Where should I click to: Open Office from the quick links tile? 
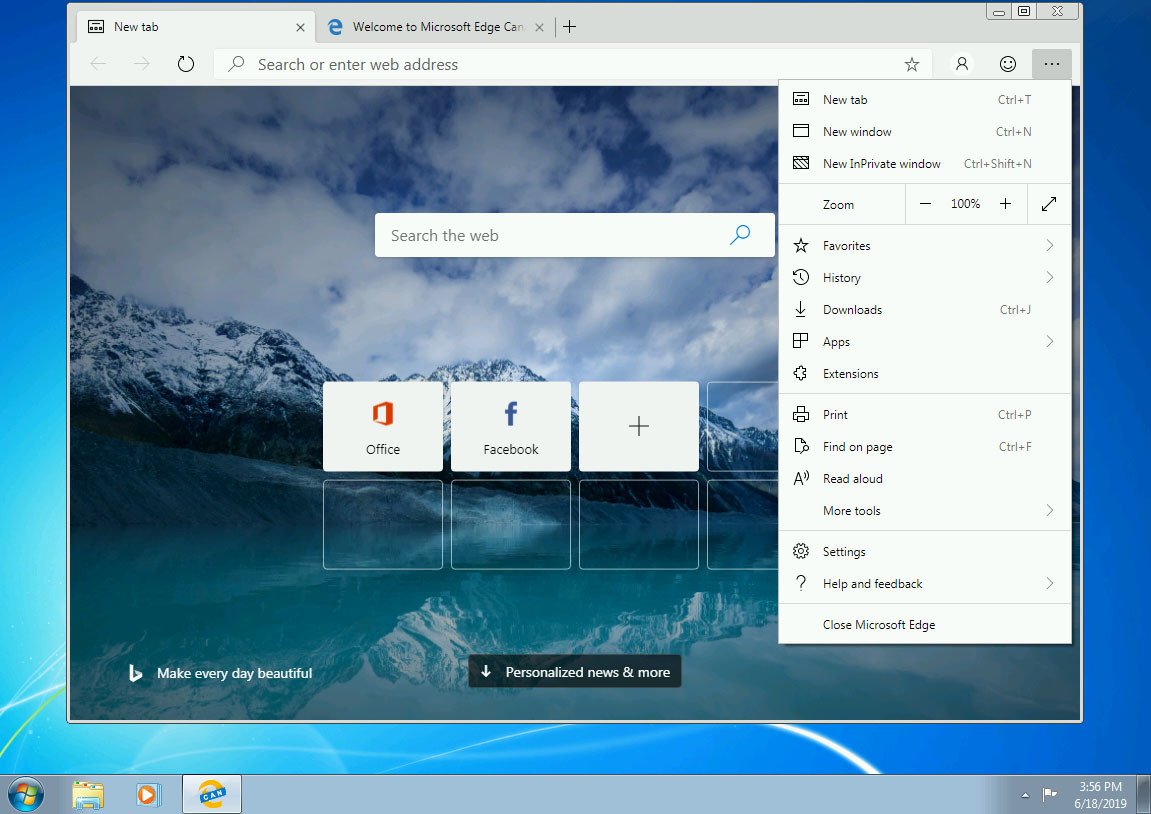383,426
